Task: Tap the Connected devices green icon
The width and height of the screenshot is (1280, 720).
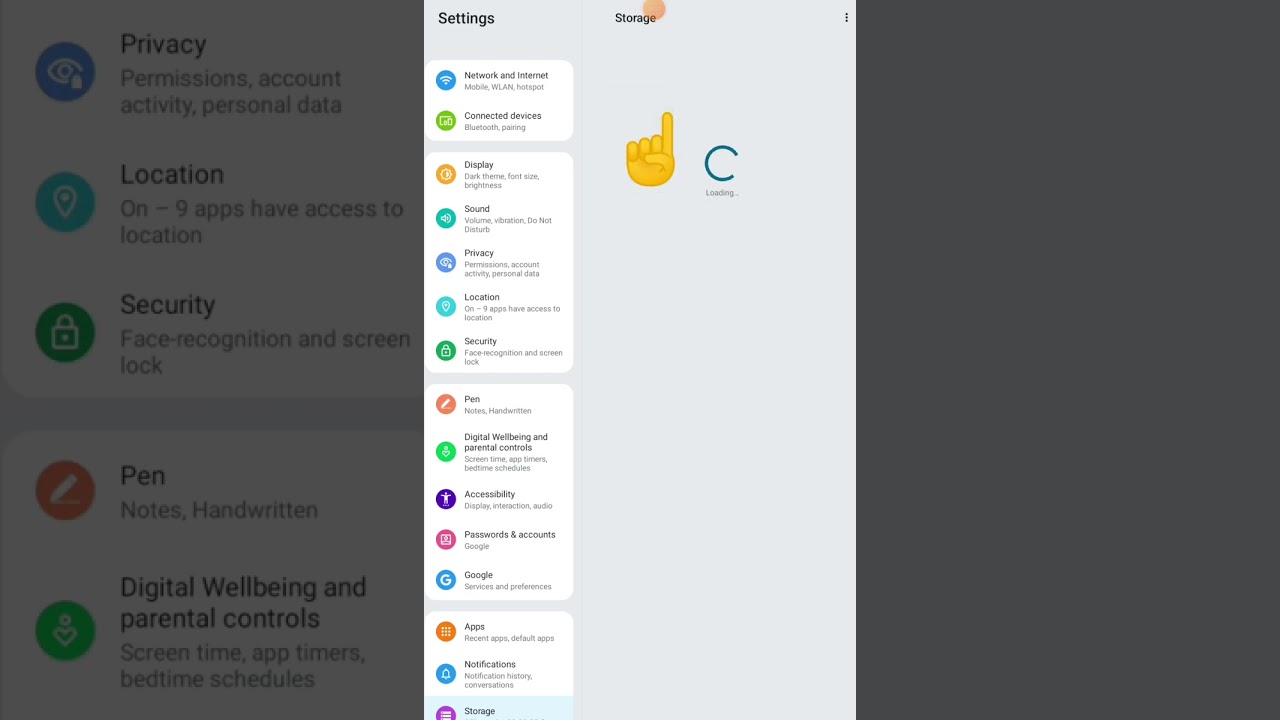Action: [446, 121]
